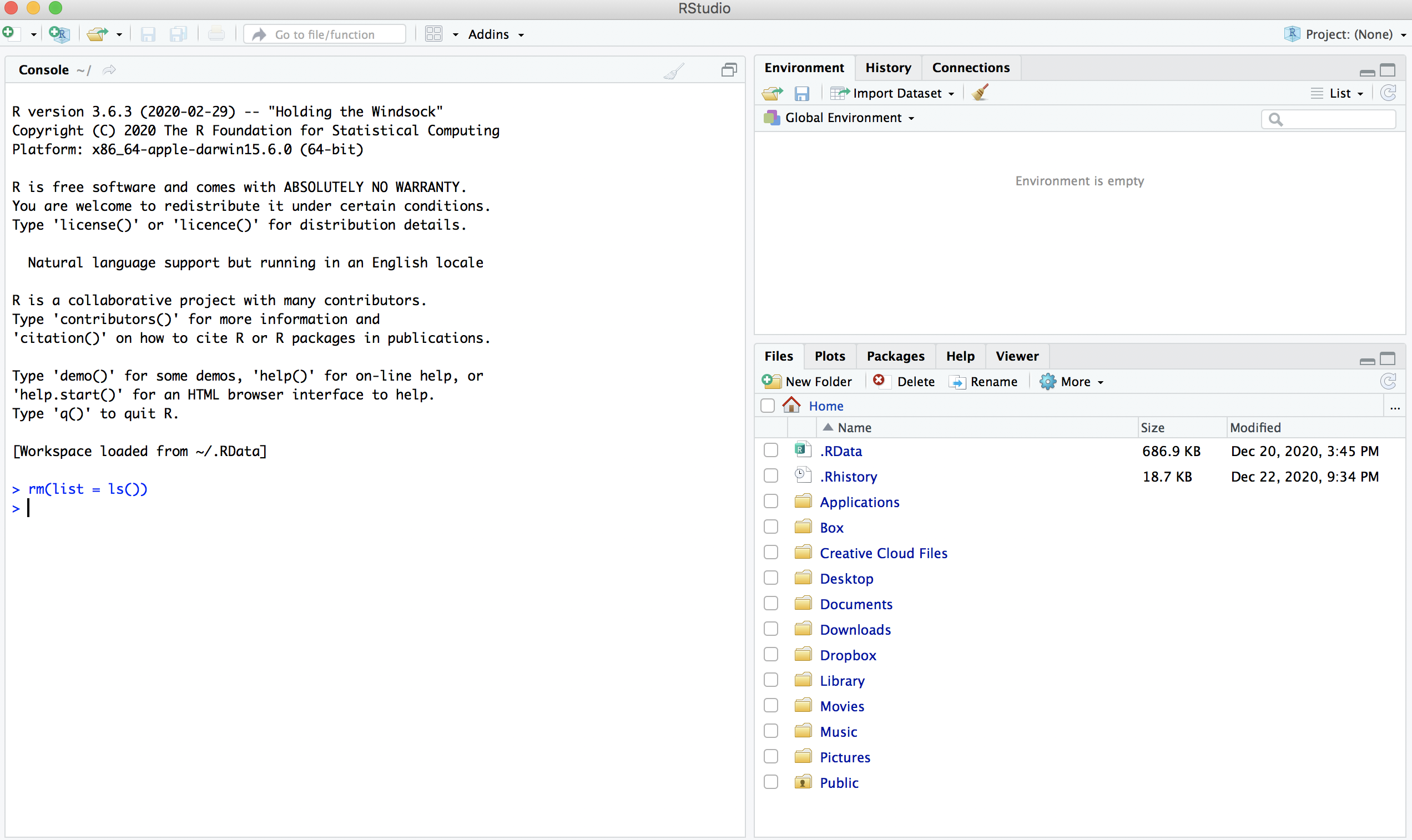Image resolution: width=1412 pixels, height=840 pixels.
Task: Refresh the Files pane listing
Action: click(x=1388, y=382)
